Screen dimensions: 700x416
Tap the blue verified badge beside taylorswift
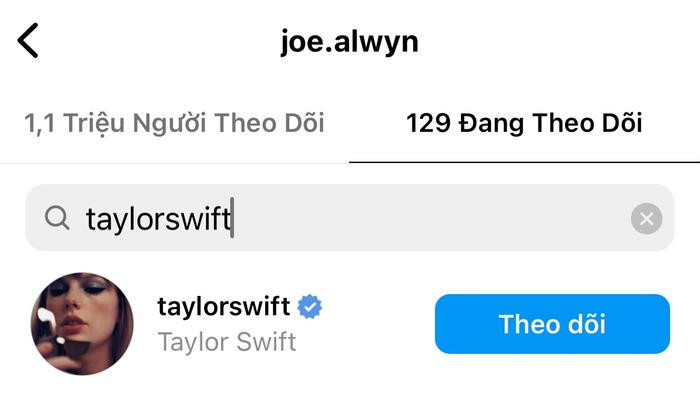310,307
